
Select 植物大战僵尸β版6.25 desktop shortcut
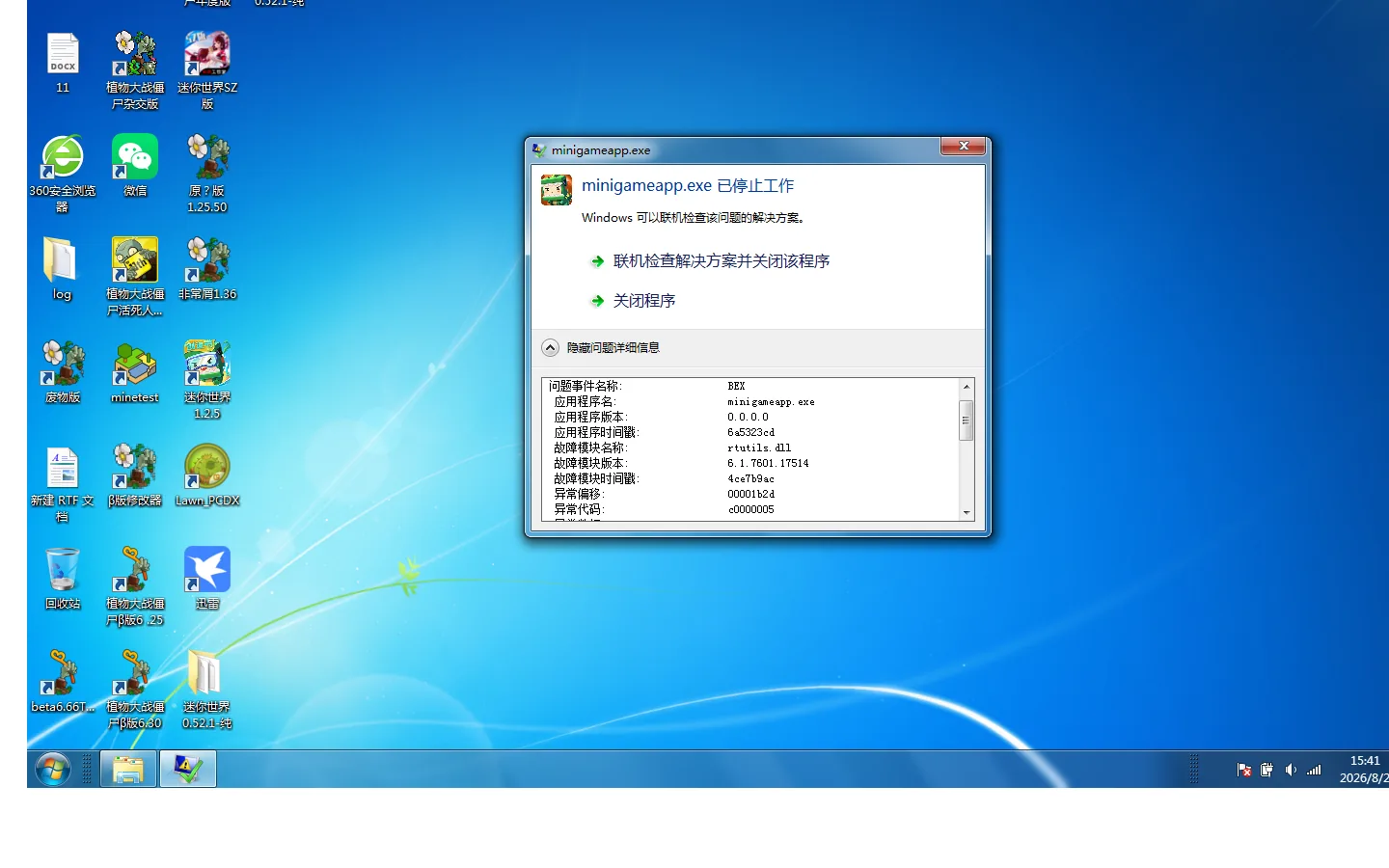pos(135,586)
